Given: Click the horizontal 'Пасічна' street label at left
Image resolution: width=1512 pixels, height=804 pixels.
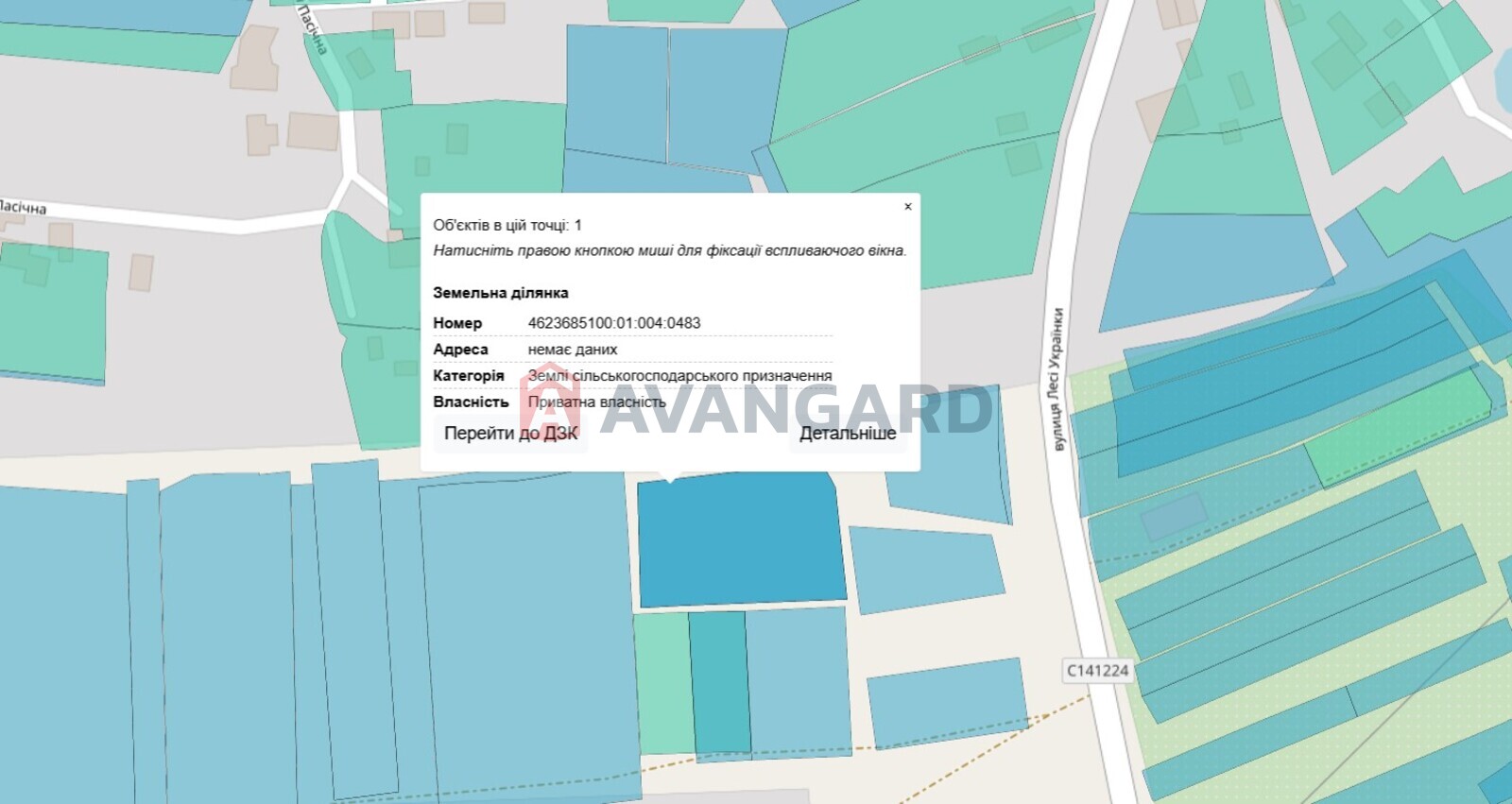Looking at the screenshot, I should tap(23, 207).
